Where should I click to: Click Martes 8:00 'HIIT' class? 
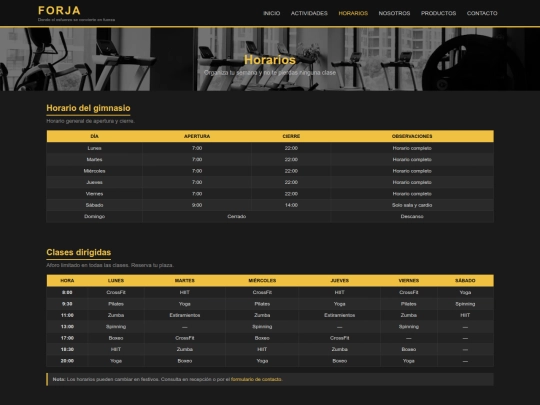pyautogui.click(x=185, y=292)
